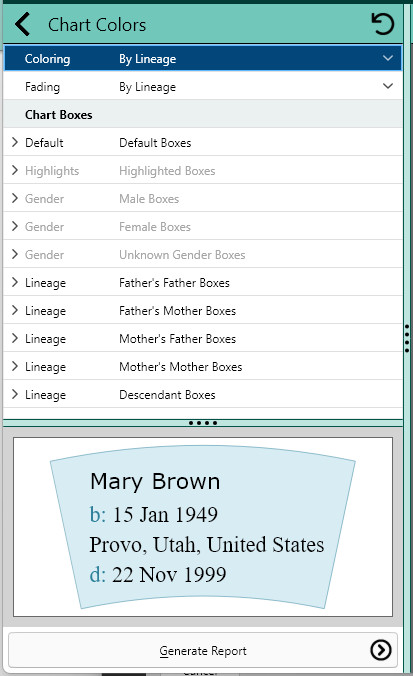Select the Highlighted Boxes label
The height and width of the screenshot is (676, 413).
(x=167, y=171)
